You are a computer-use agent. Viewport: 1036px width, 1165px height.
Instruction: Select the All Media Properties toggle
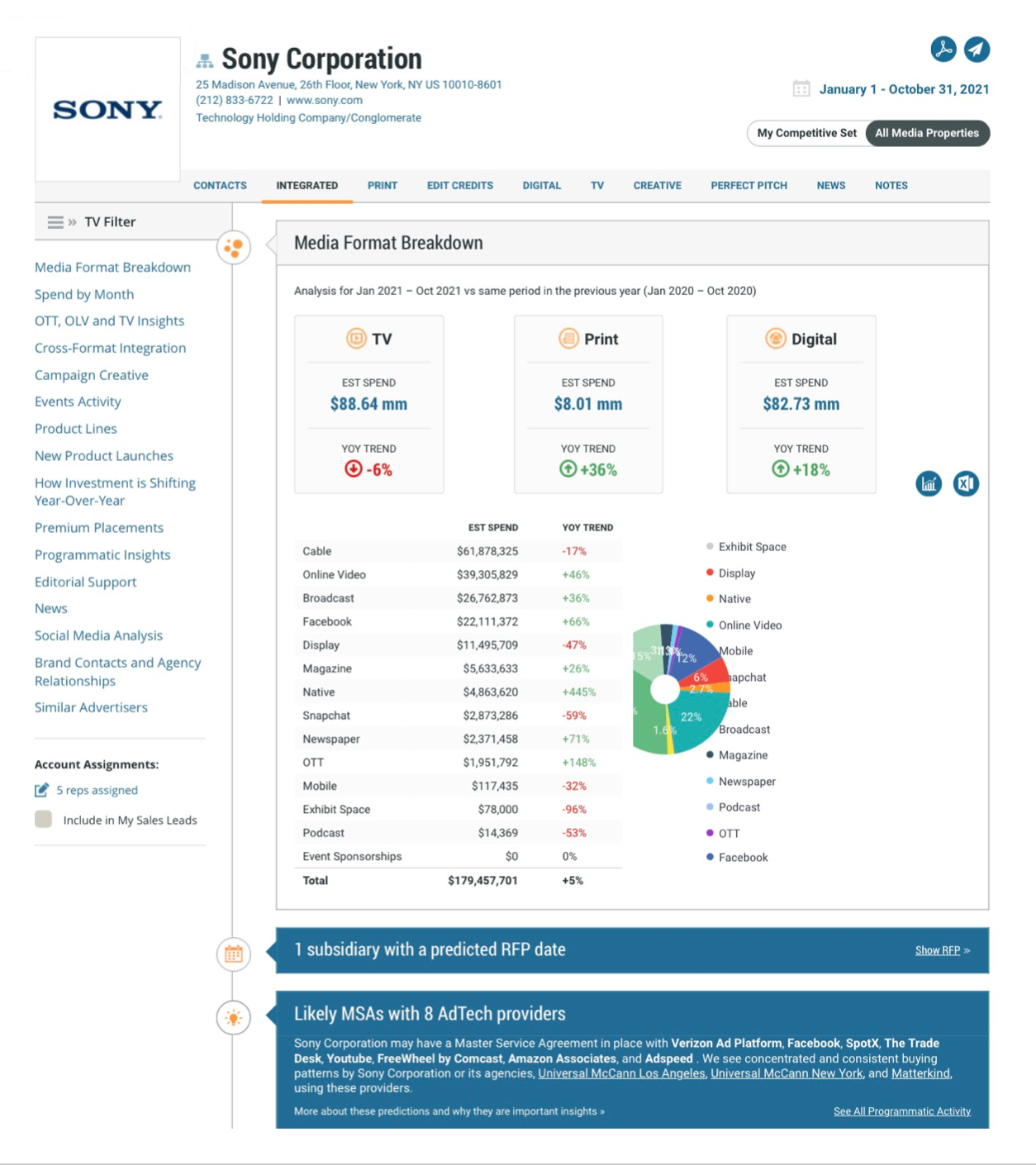[x=927, y=133]
